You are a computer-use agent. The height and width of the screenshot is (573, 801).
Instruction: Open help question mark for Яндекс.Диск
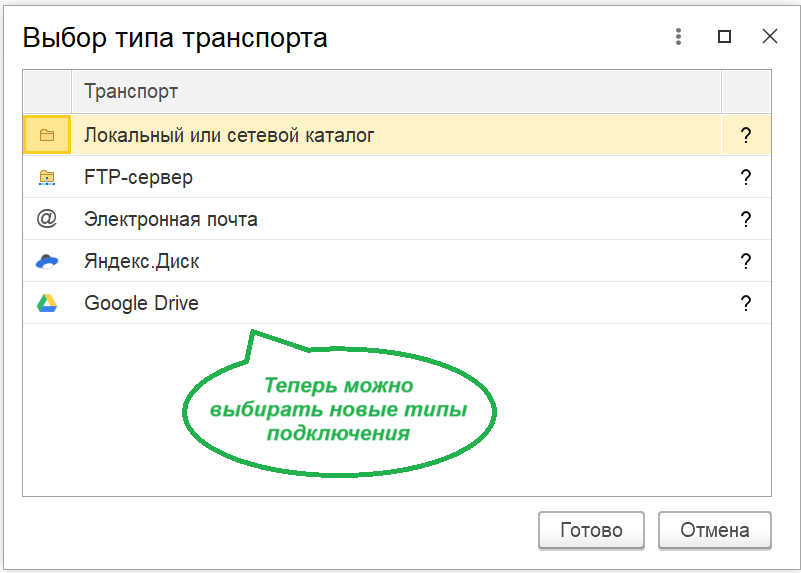pyautogui.click(x=745, y=261)
